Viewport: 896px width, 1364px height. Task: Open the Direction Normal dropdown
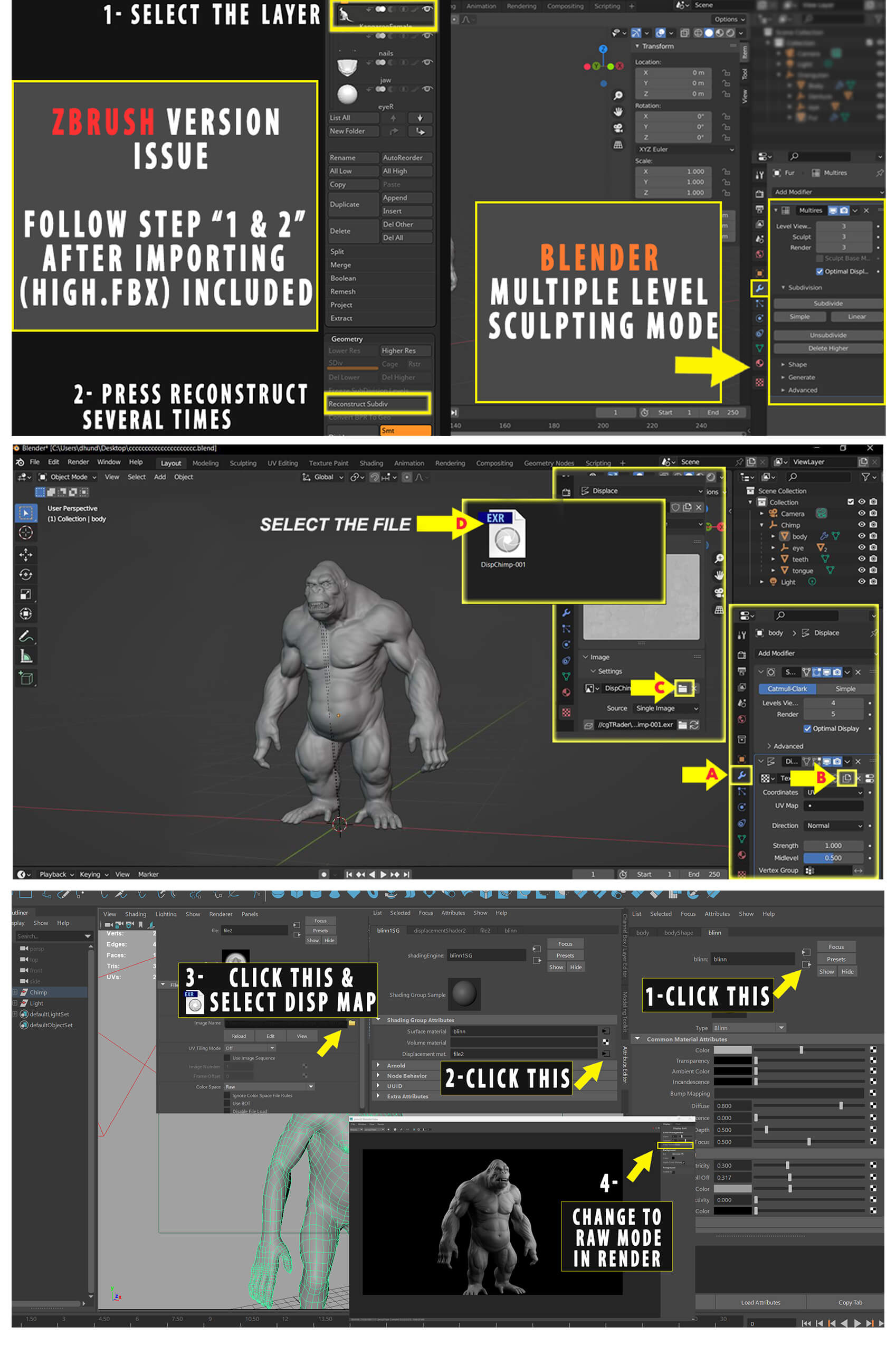coord(833,825)
